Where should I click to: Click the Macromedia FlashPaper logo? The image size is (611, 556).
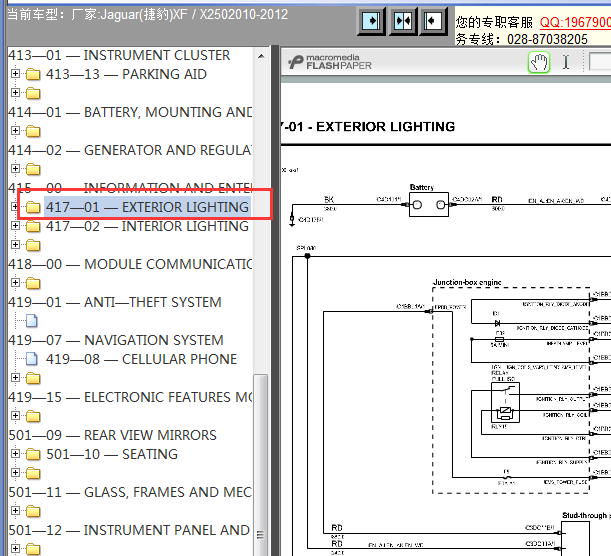(330, 62)
